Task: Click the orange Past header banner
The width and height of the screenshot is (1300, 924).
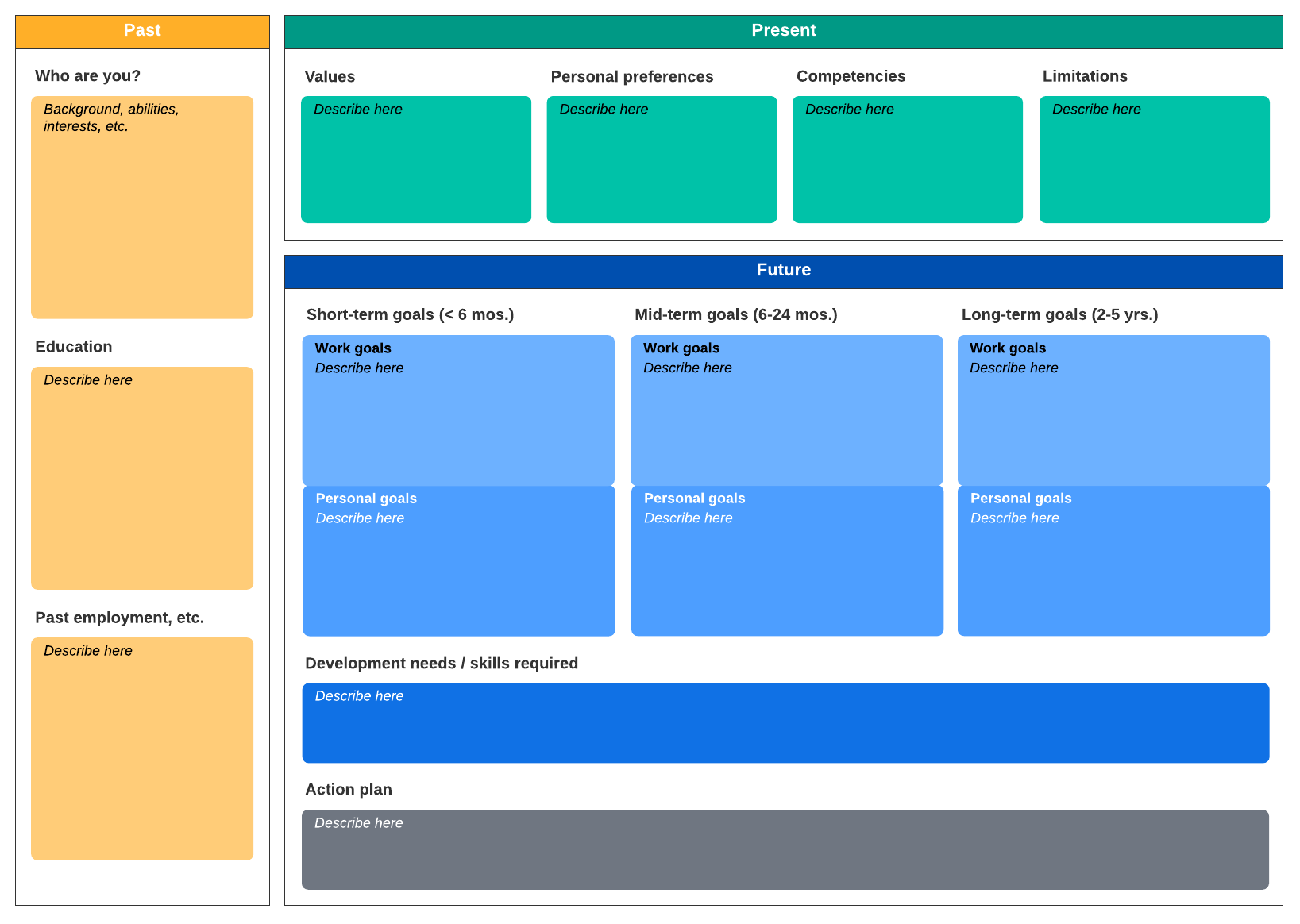Action: (142, 32)
